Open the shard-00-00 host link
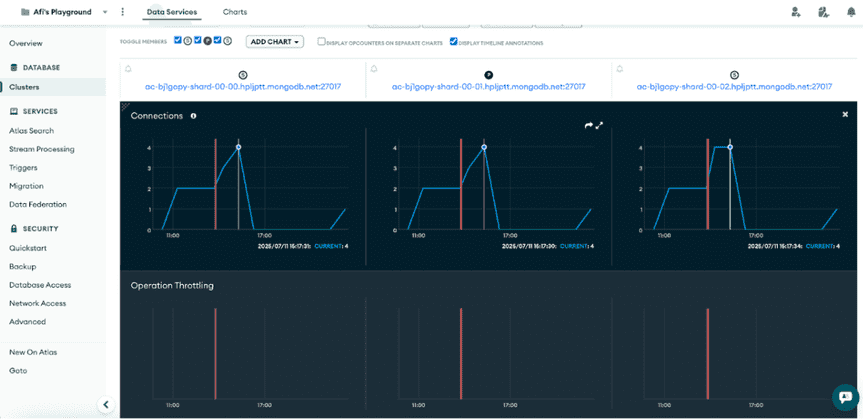This screenshot has height=419, width=863. pyautogui.click(x=243, y=86)
